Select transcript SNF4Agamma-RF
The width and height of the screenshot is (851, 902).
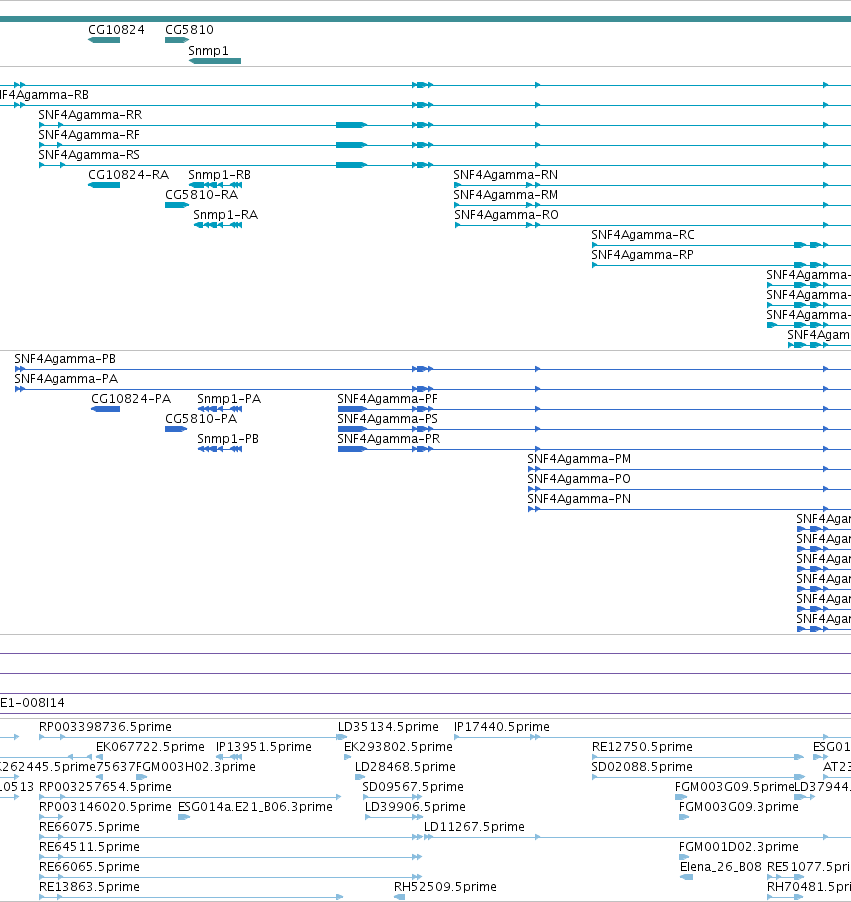[89, 135]
